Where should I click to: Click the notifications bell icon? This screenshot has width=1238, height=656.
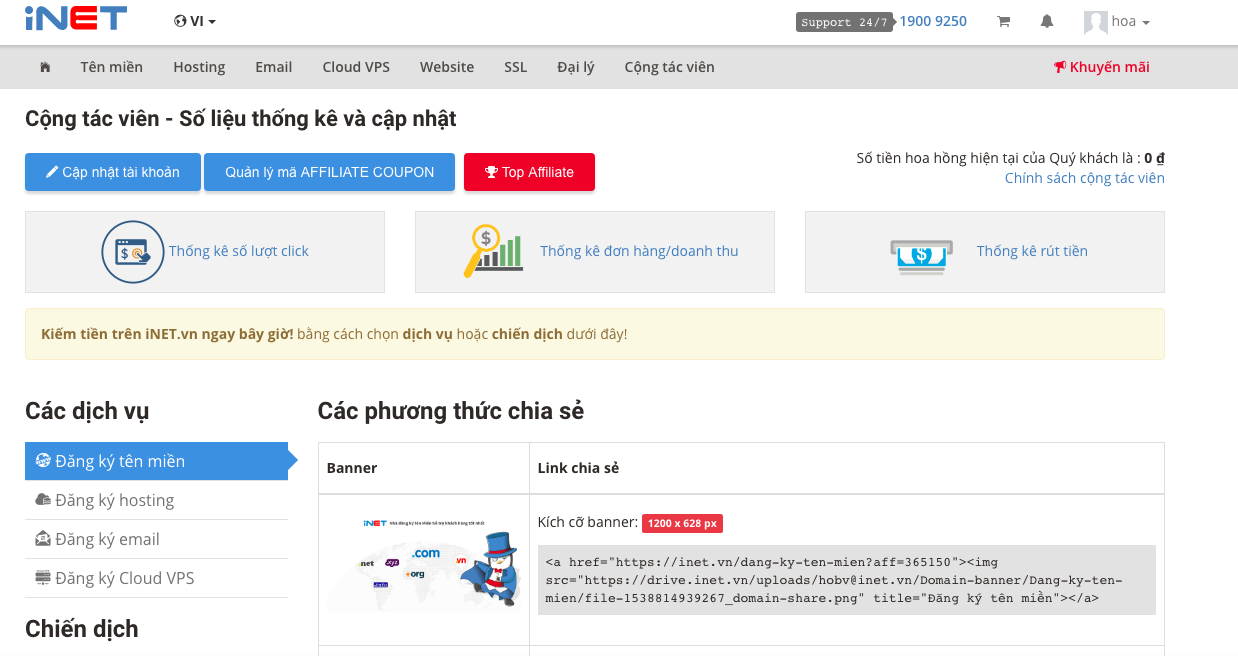coord(1046,20)
